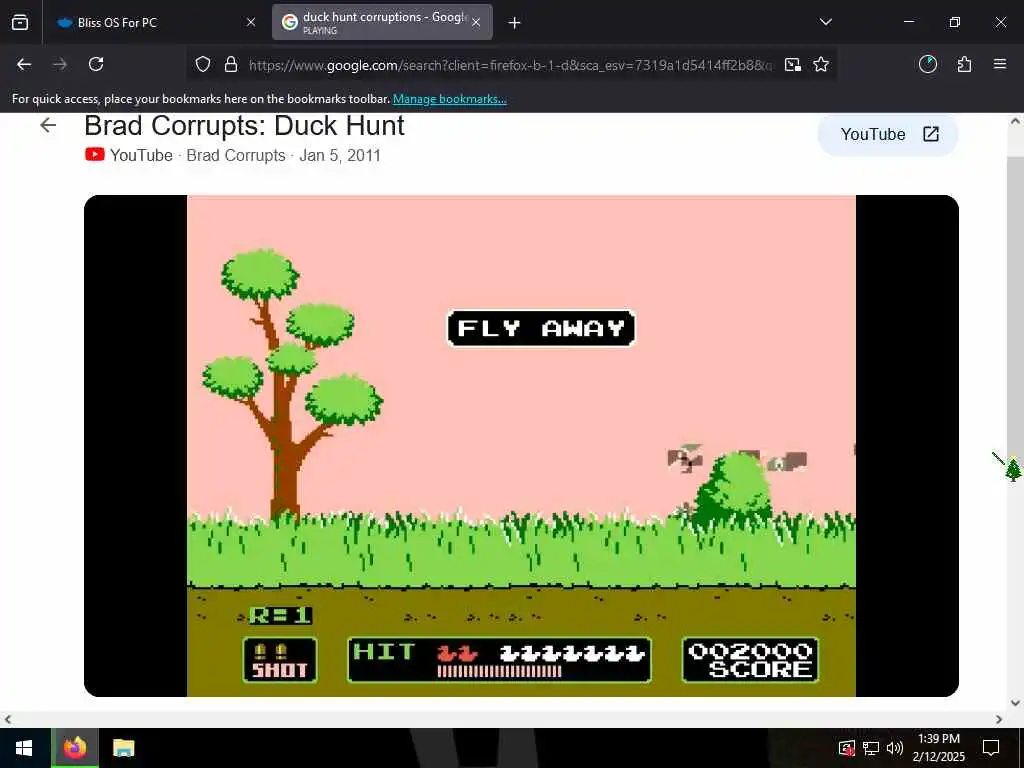The height and width of the screenshot is (768, 1024).
Task: Open the Windows Start menu
Action: (24, 748)
